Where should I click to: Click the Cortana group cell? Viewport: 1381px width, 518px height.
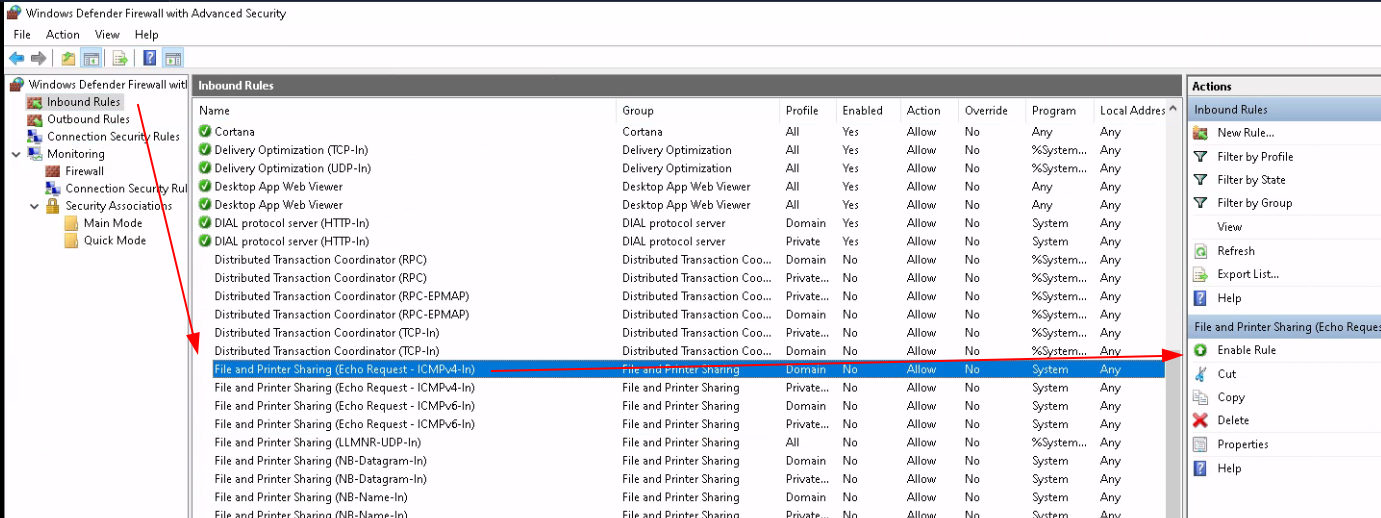(642, 131)
